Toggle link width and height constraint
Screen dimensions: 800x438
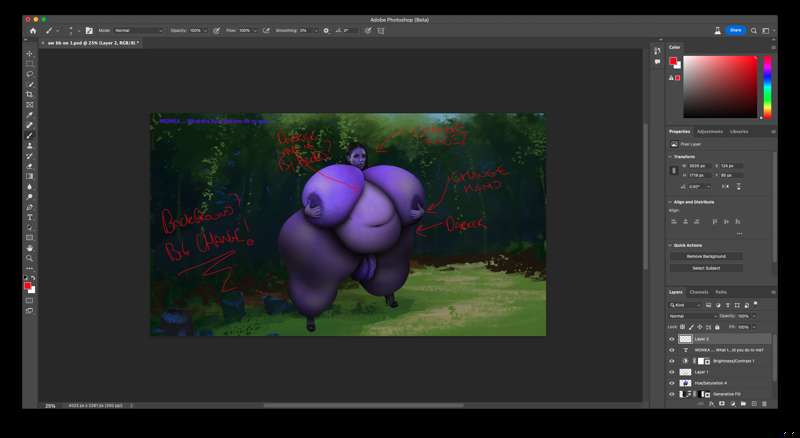tap(673, 171)
